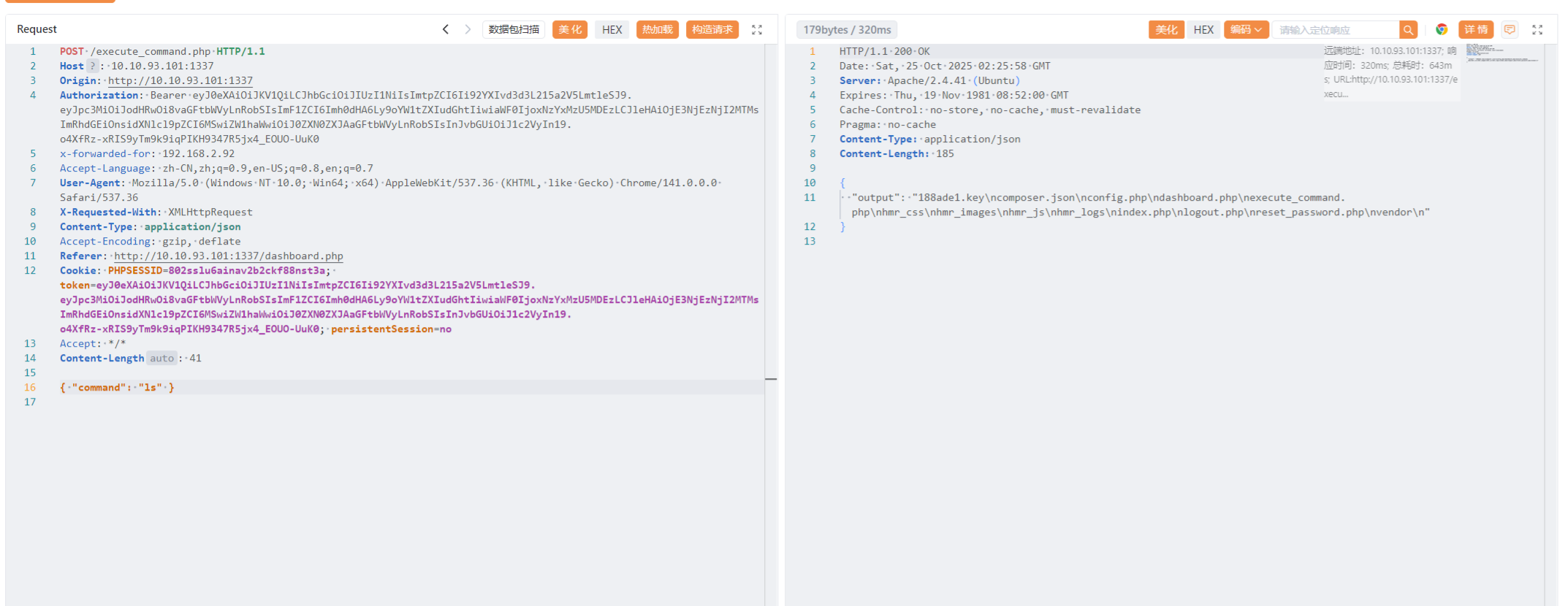Click the response search magnifier icon
This screenshot has width=1568, height=606.
pos(1408,30)
